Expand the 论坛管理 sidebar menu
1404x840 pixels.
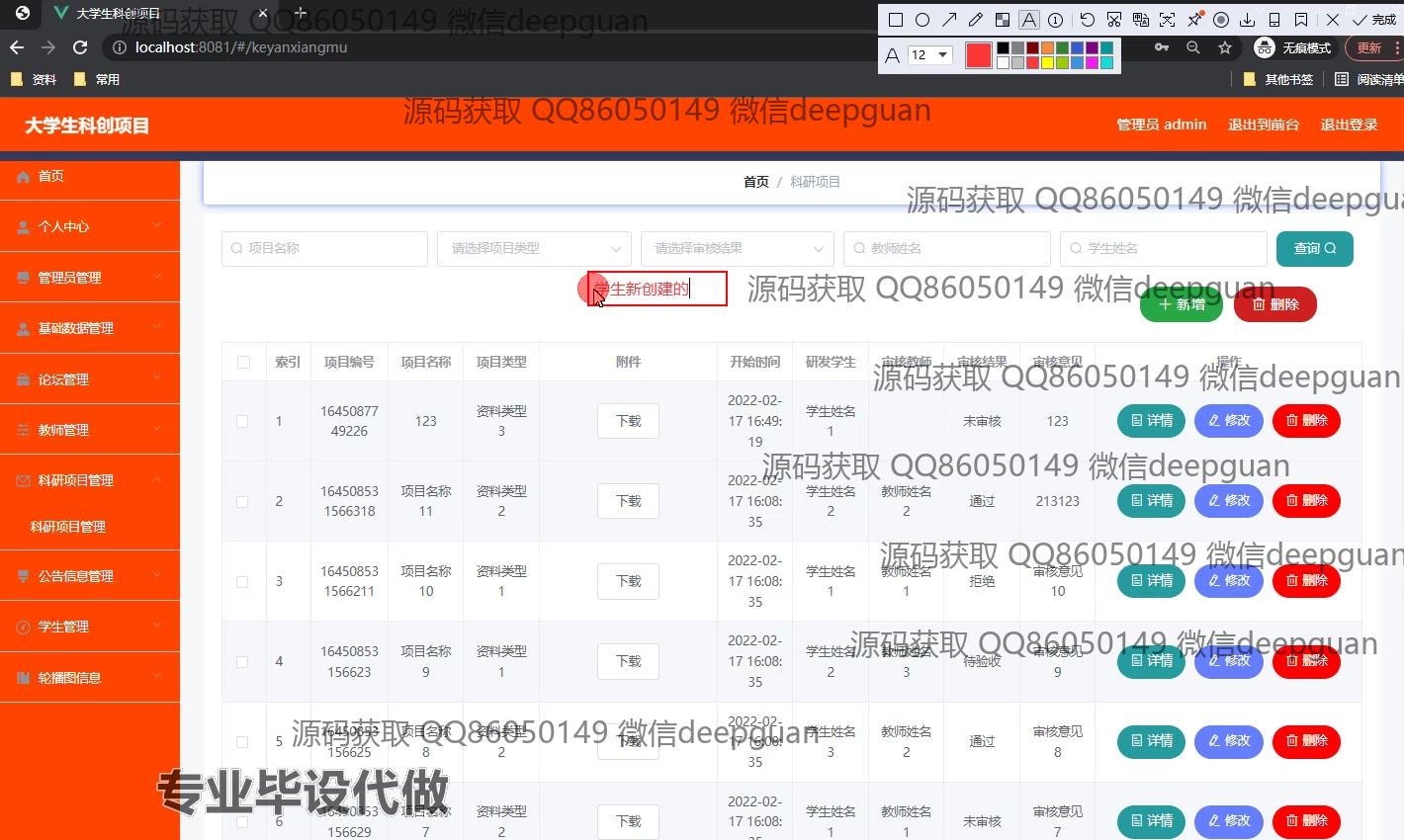click(89, 379)
